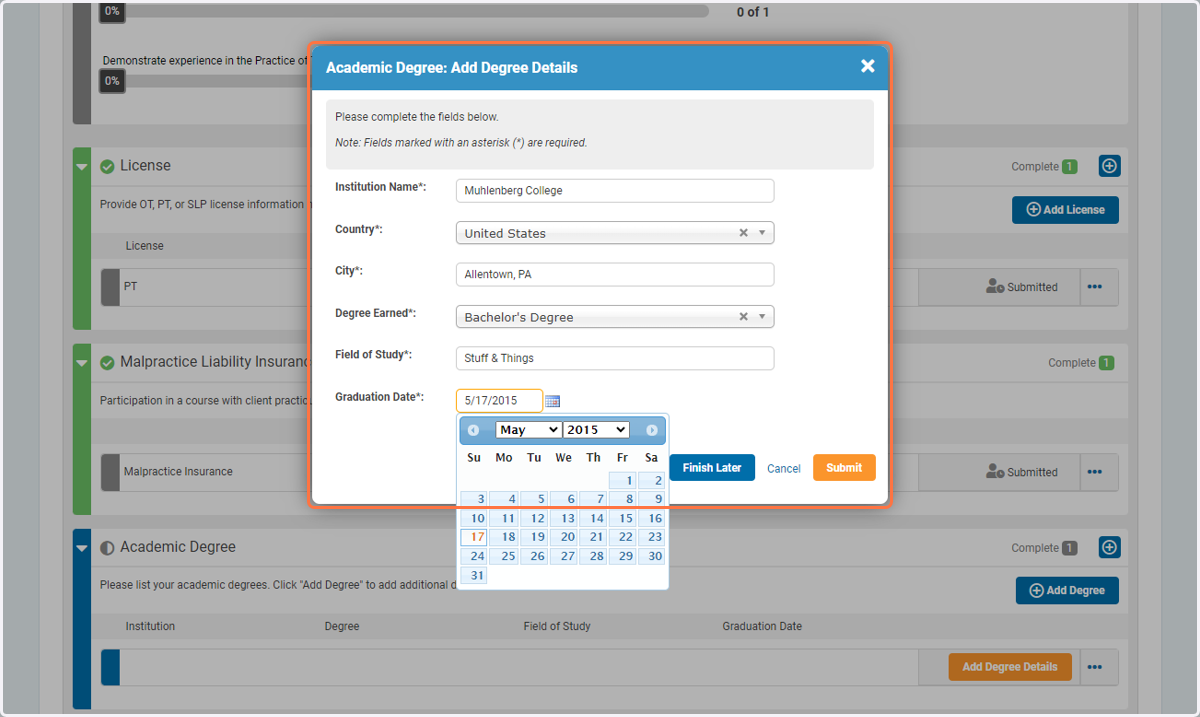Click the Submitted status in PT row
The image size is (1200, 717).
[x=1022, y=287]
